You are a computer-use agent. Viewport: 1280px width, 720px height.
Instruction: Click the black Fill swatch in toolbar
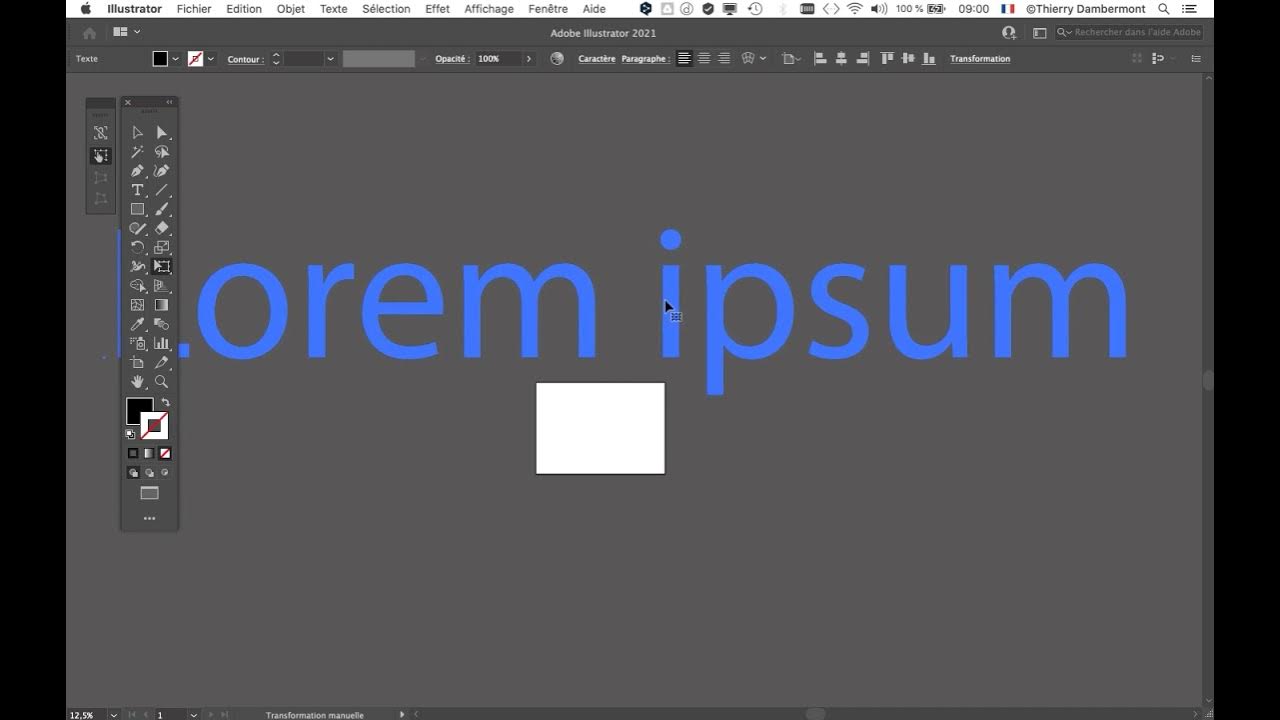[x=137, y=409]
